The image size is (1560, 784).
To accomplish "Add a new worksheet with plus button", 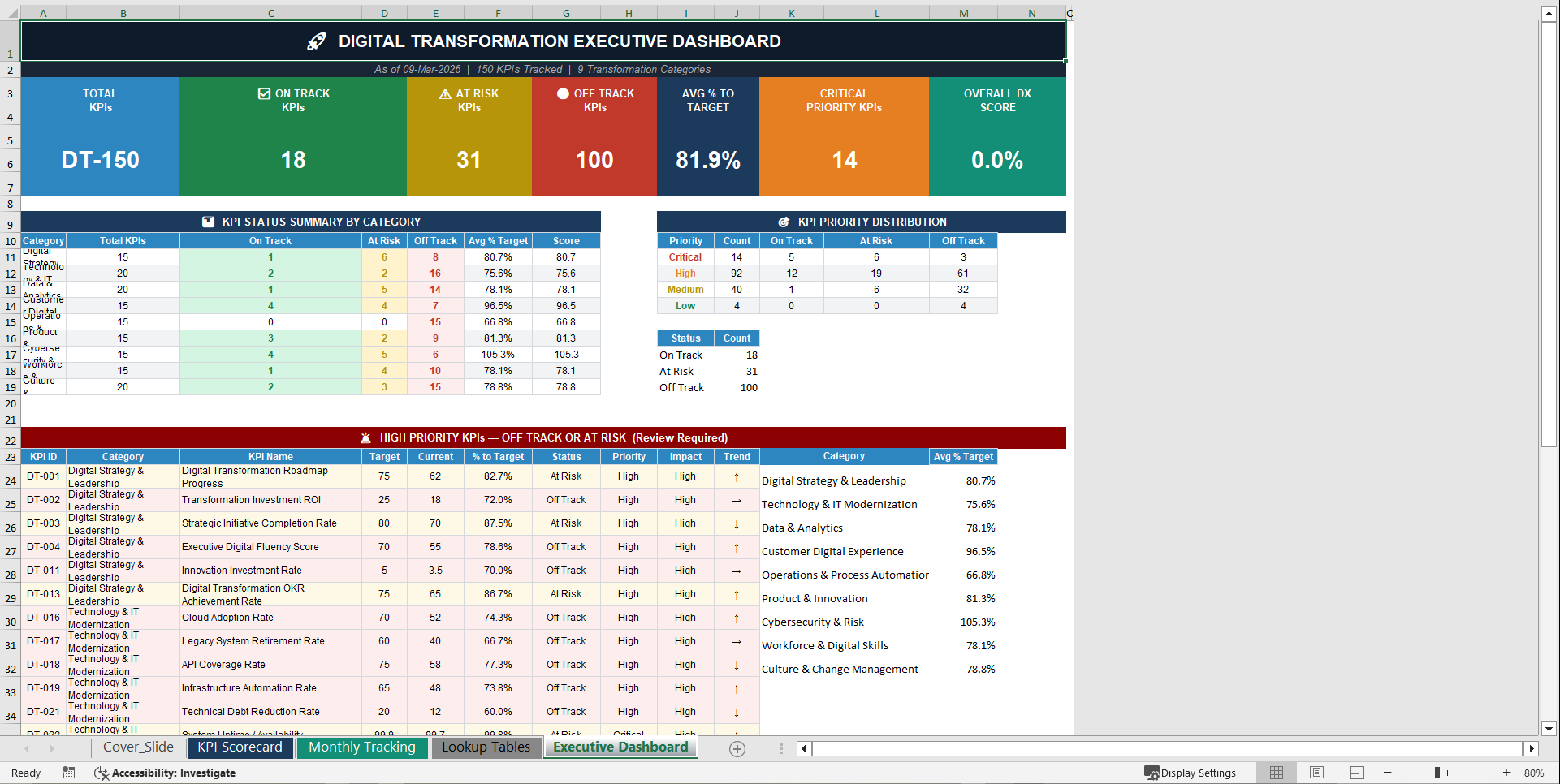I will pos(737,748).
